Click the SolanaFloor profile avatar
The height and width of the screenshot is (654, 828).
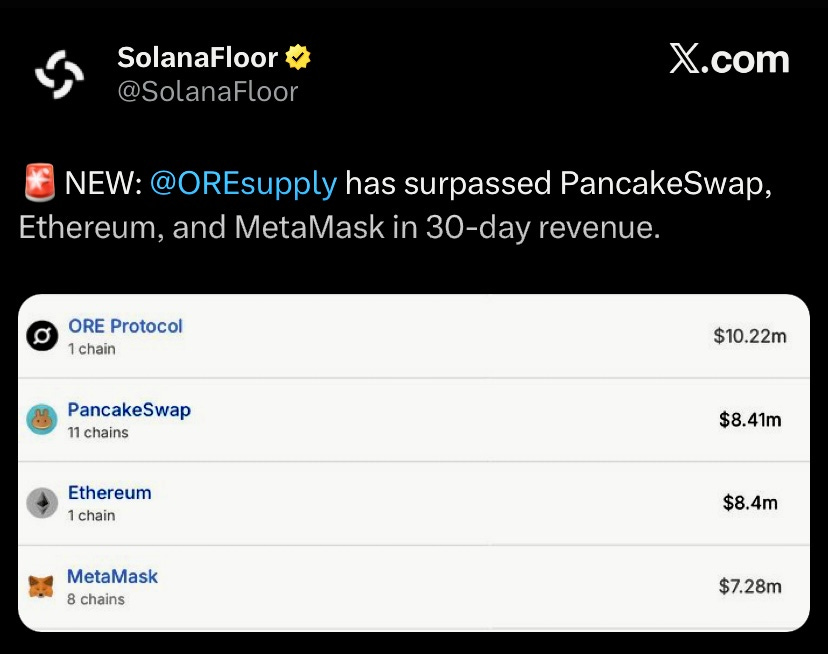coord(62,75)
